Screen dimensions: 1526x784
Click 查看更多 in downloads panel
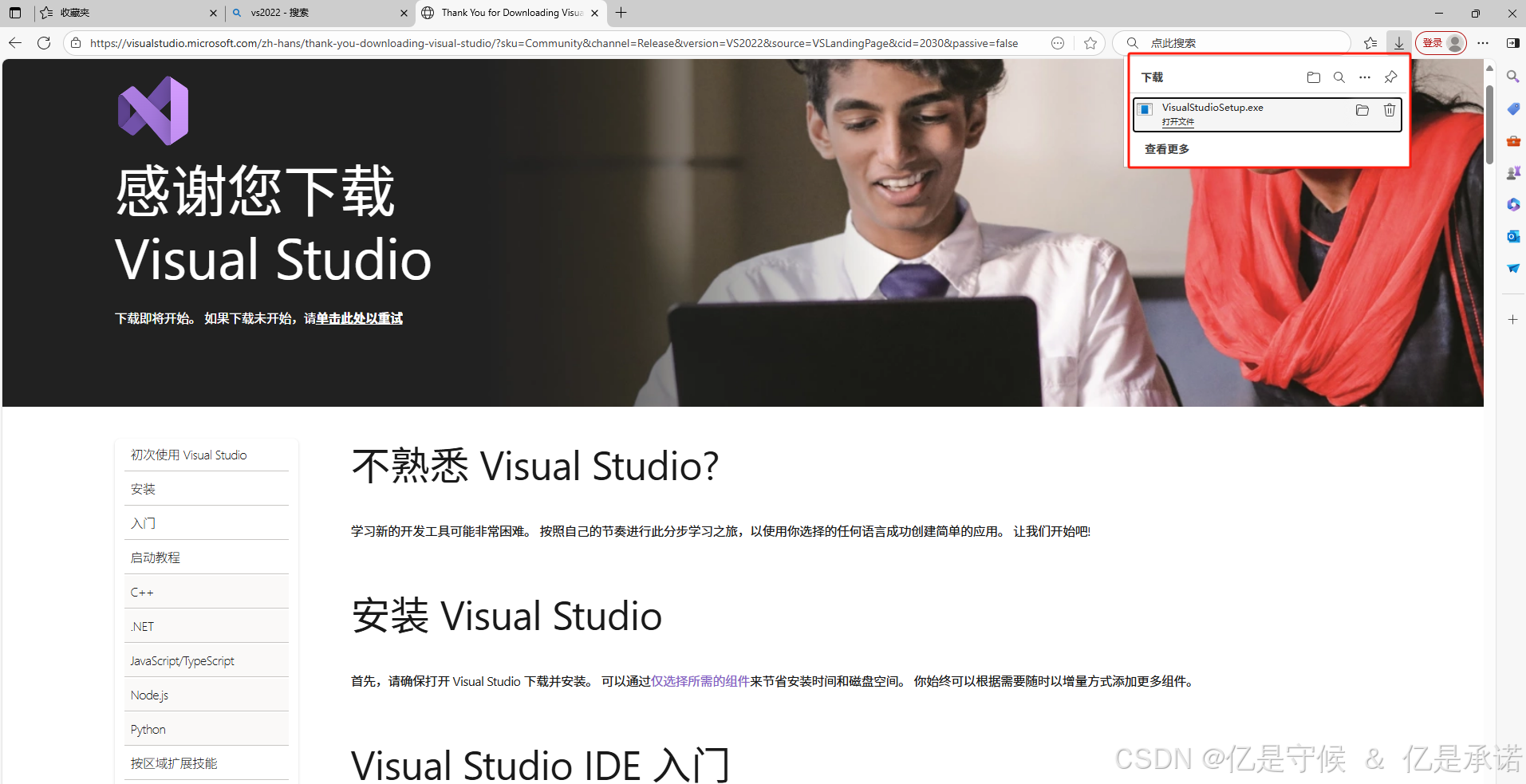1167,149
